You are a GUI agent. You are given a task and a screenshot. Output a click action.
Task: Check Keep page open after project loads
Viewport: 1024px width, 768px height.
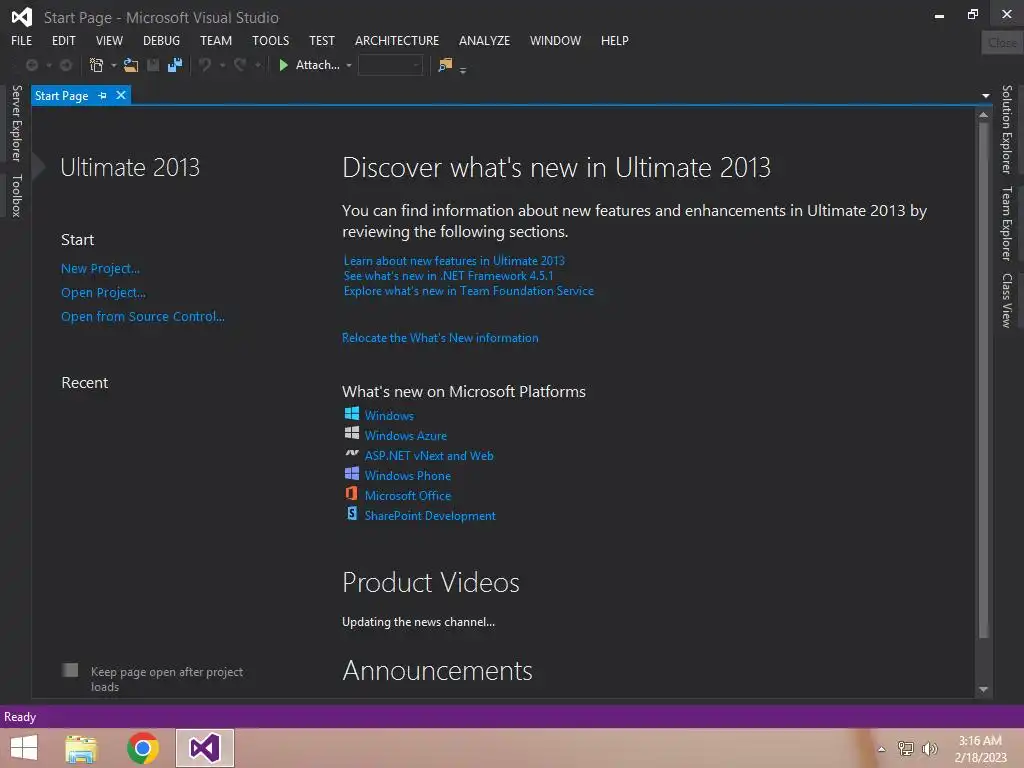pos(70,670)
